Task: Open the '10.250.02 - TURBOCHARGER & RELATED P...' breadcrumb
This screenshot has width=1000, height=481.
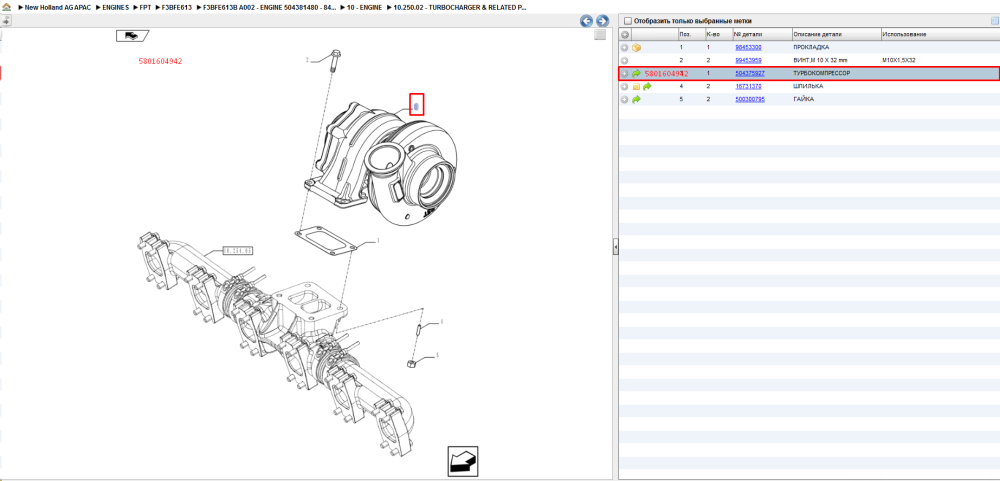Action: [x=460, y=6]
